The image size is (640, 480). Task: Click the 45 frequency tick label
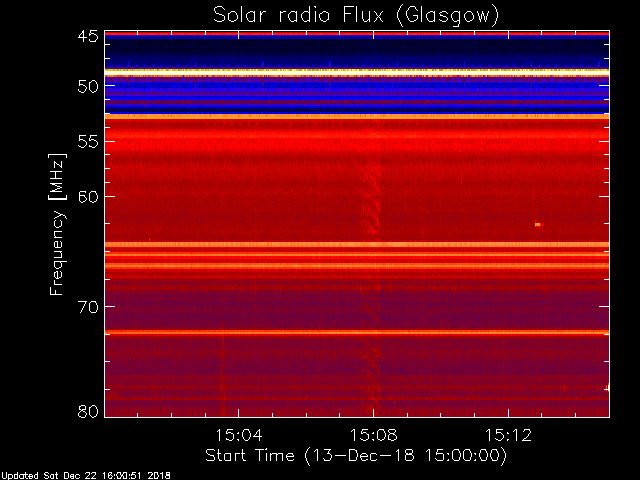[x=88, y=36]
